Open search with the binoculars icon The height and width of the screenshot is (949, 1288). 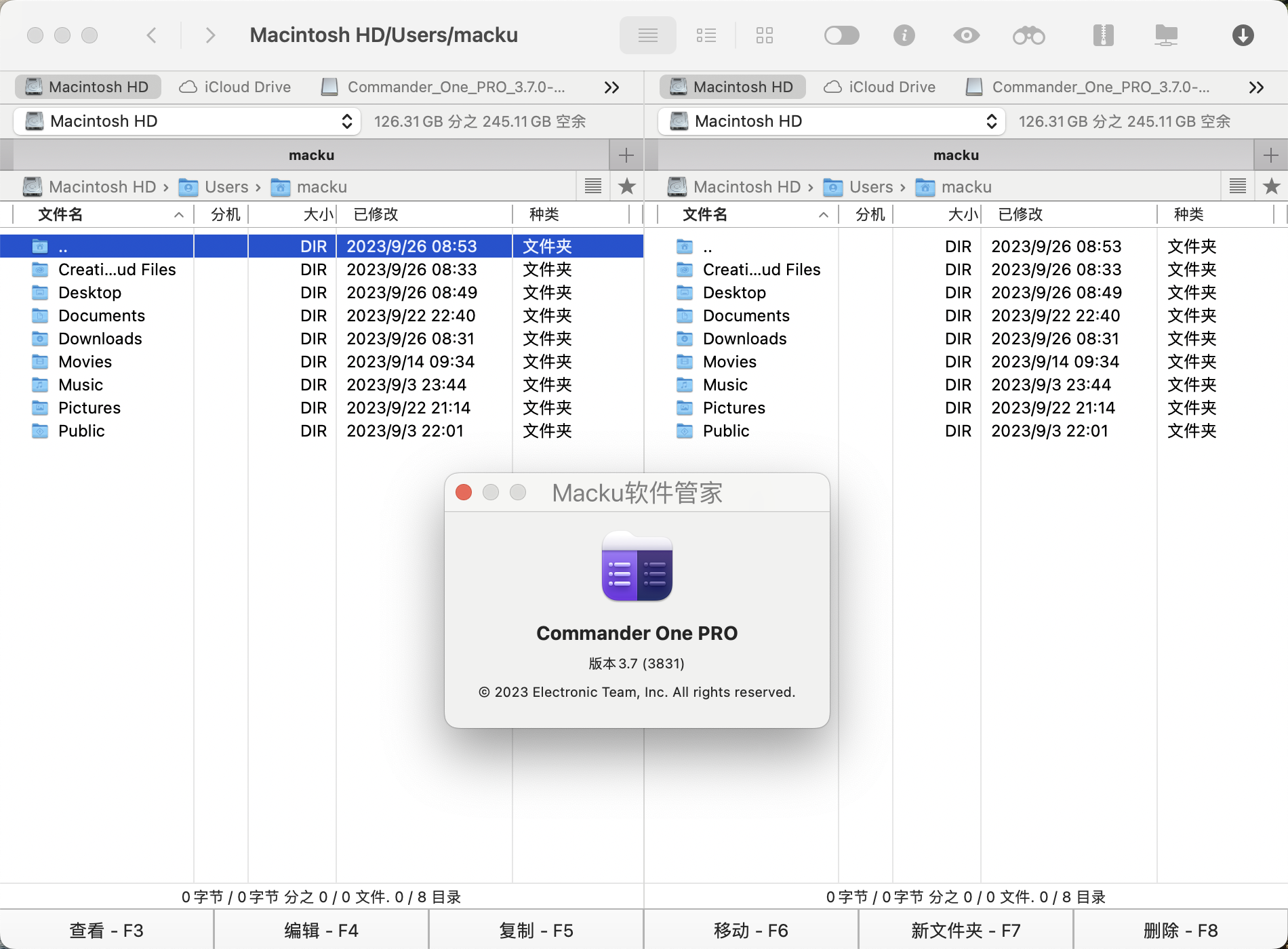click(x=1029, y=35)
